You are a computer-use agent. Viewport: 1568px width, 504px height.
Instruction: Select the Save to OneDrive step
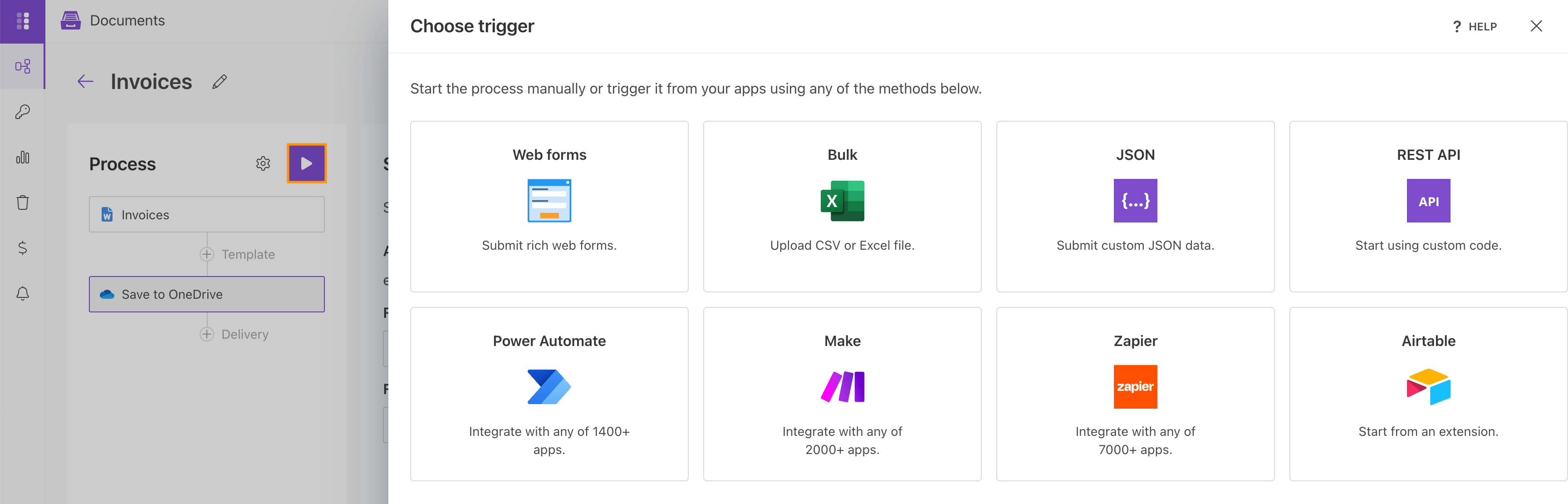click(x=207, y=294)
